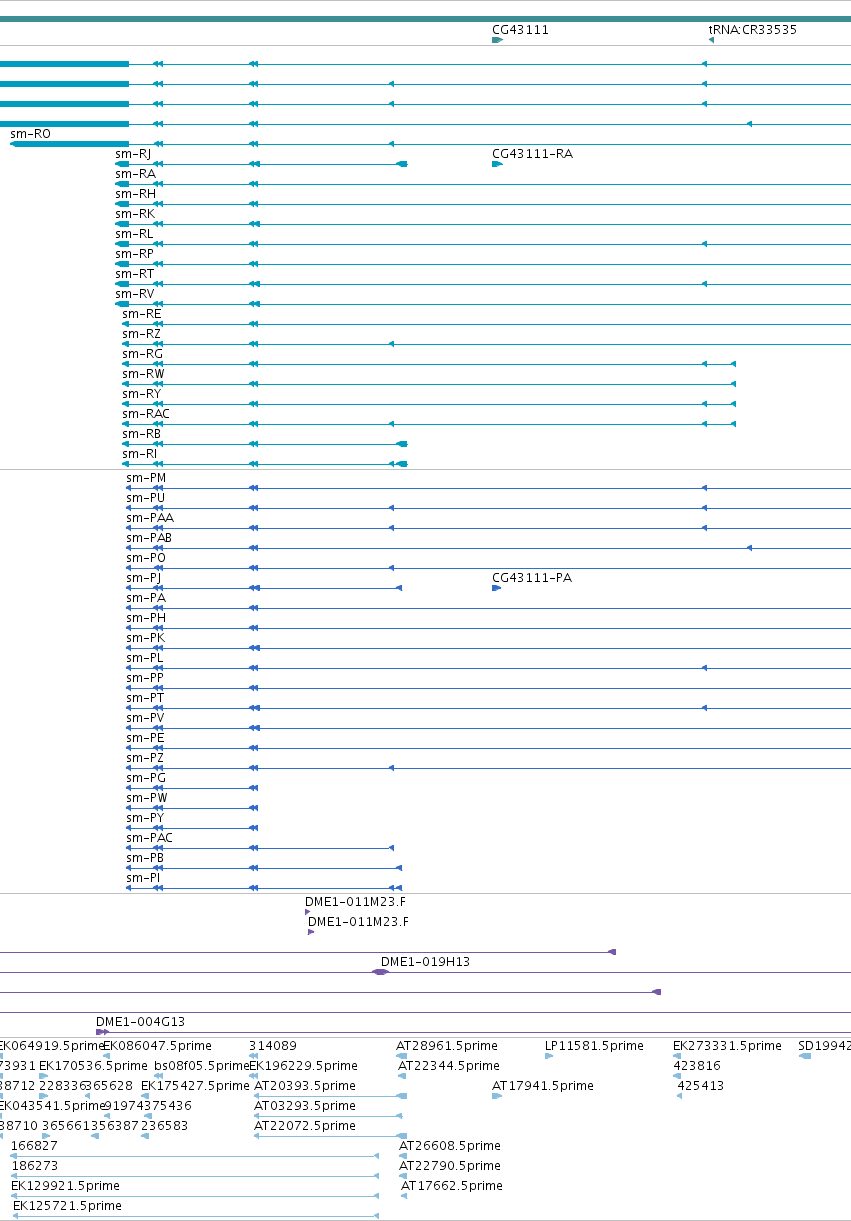Click the sm-PK protein label
The image size is (851, 1221).
click(146, 638)
